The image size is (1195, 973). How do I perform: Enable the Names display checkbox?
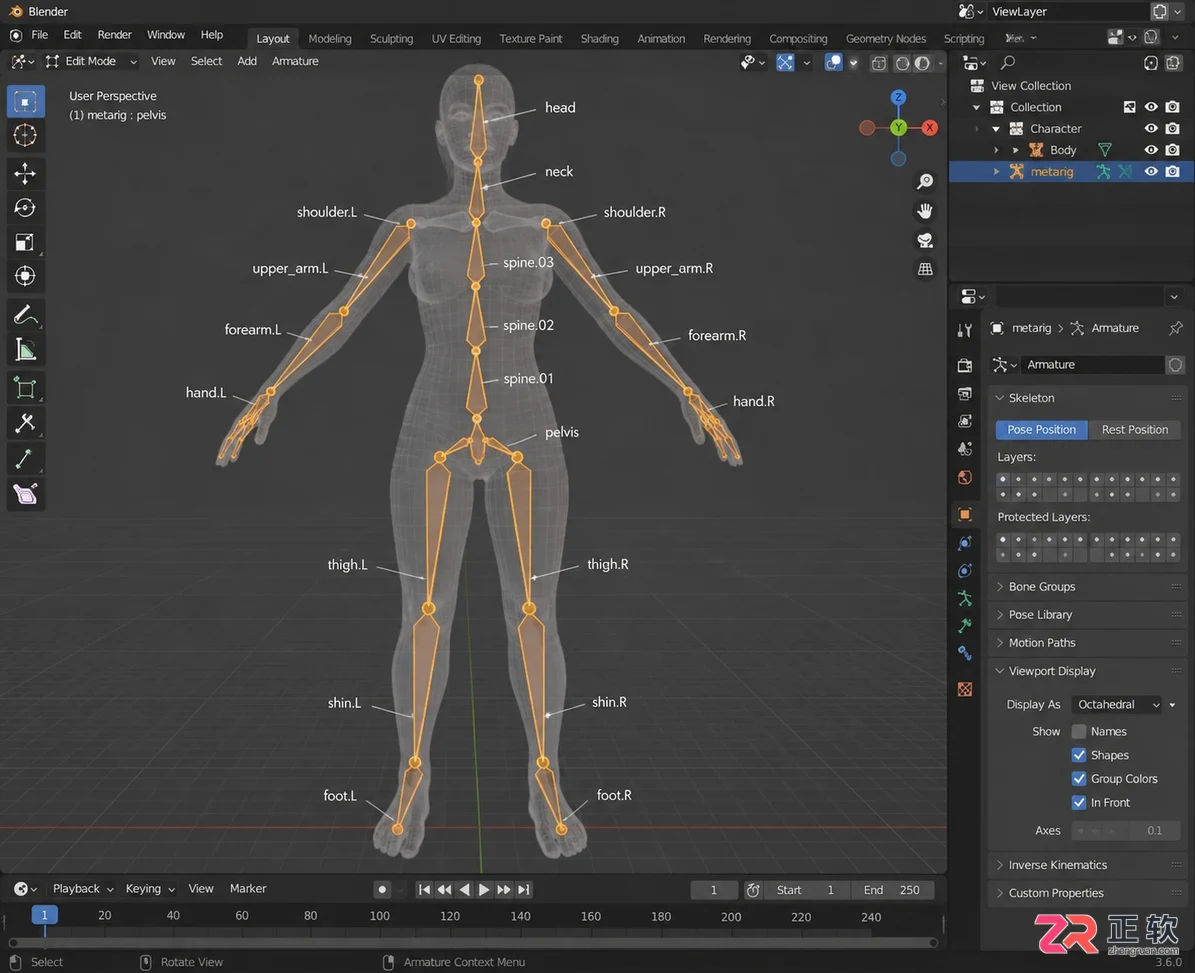pyautogui.click(x=1078, y=731)
